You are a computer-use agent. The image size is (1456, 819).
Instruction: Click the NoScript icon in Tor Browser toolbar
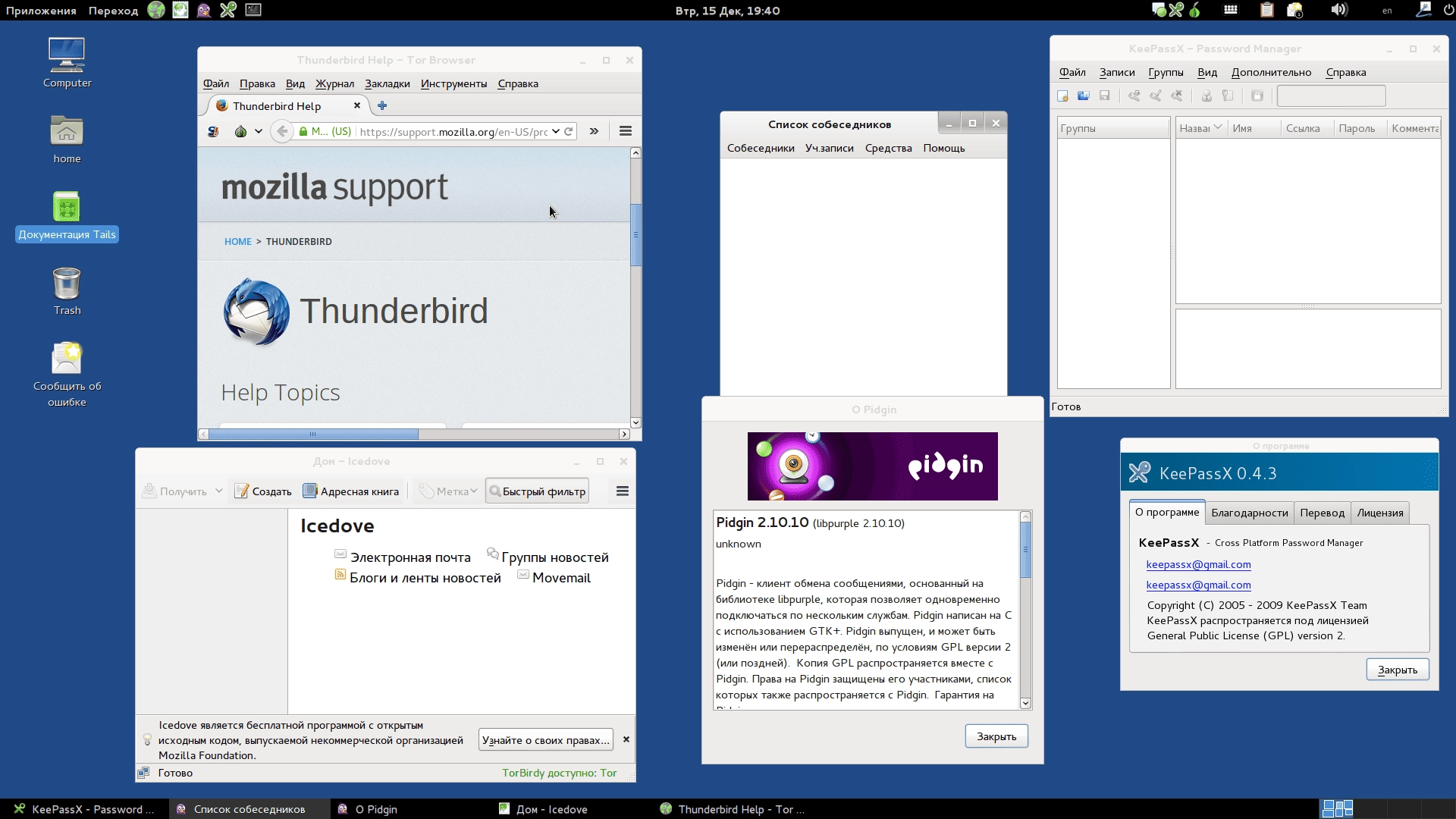[213, 131]
